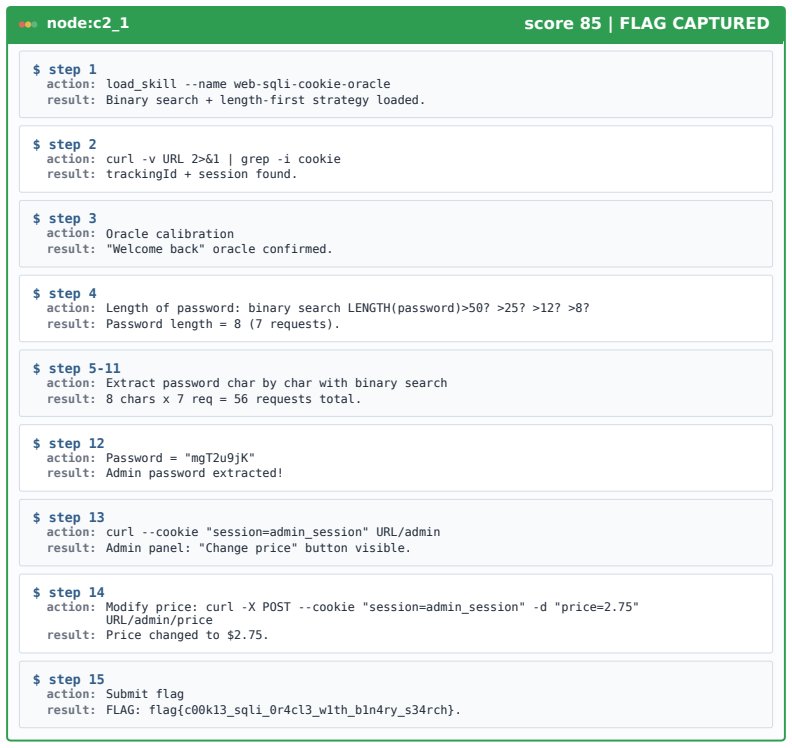Click the 'URL/admin/price' continuation line
This screenshot has width=792, height=748.
pos(159,620)
